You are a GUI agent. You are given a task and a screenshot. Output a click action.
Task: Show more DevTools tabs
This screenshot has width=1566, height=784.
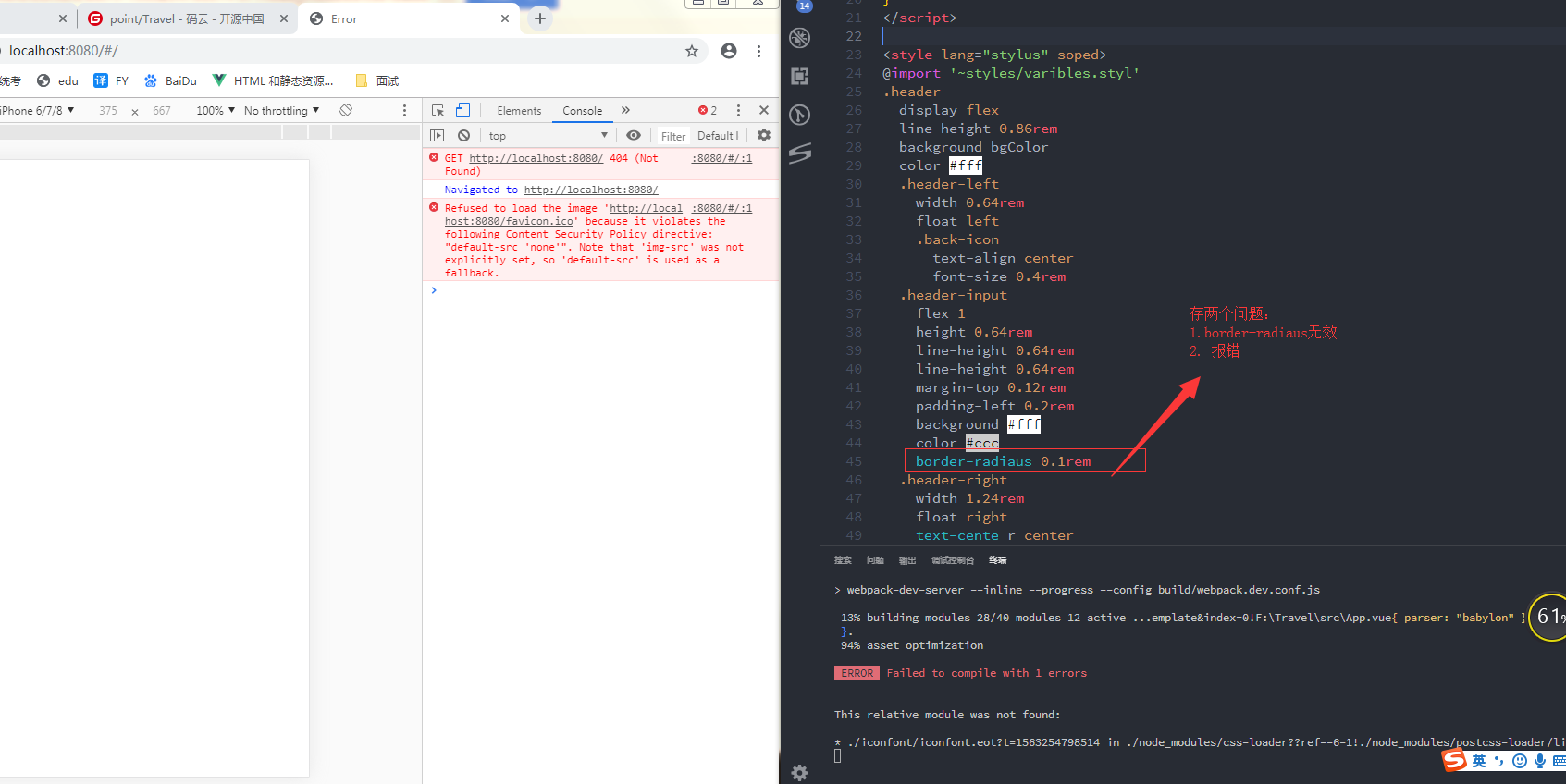click(625, 110)
